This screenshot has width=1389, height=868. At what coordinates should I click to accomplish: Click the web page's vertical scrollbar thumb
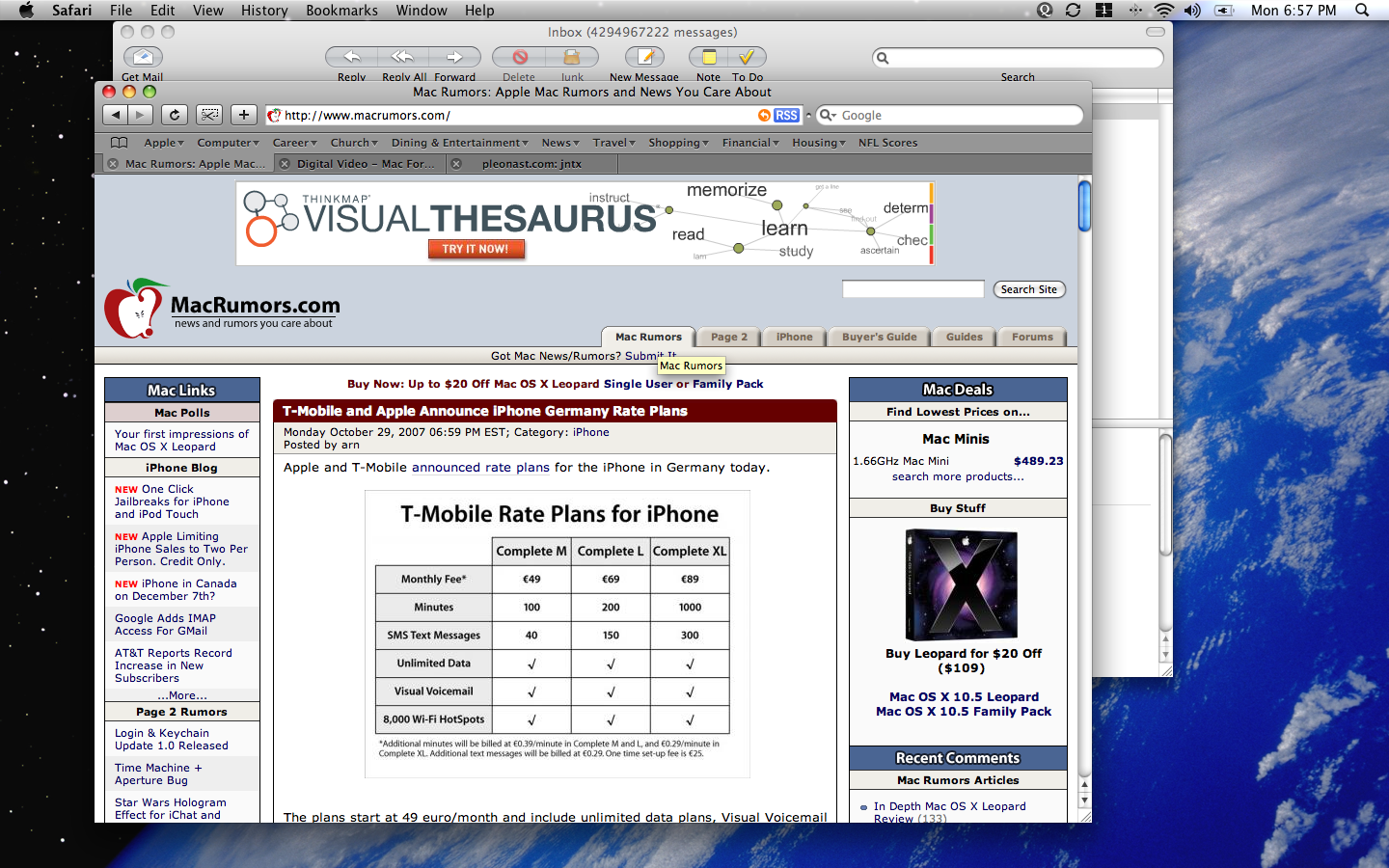tap(1084, 205)
